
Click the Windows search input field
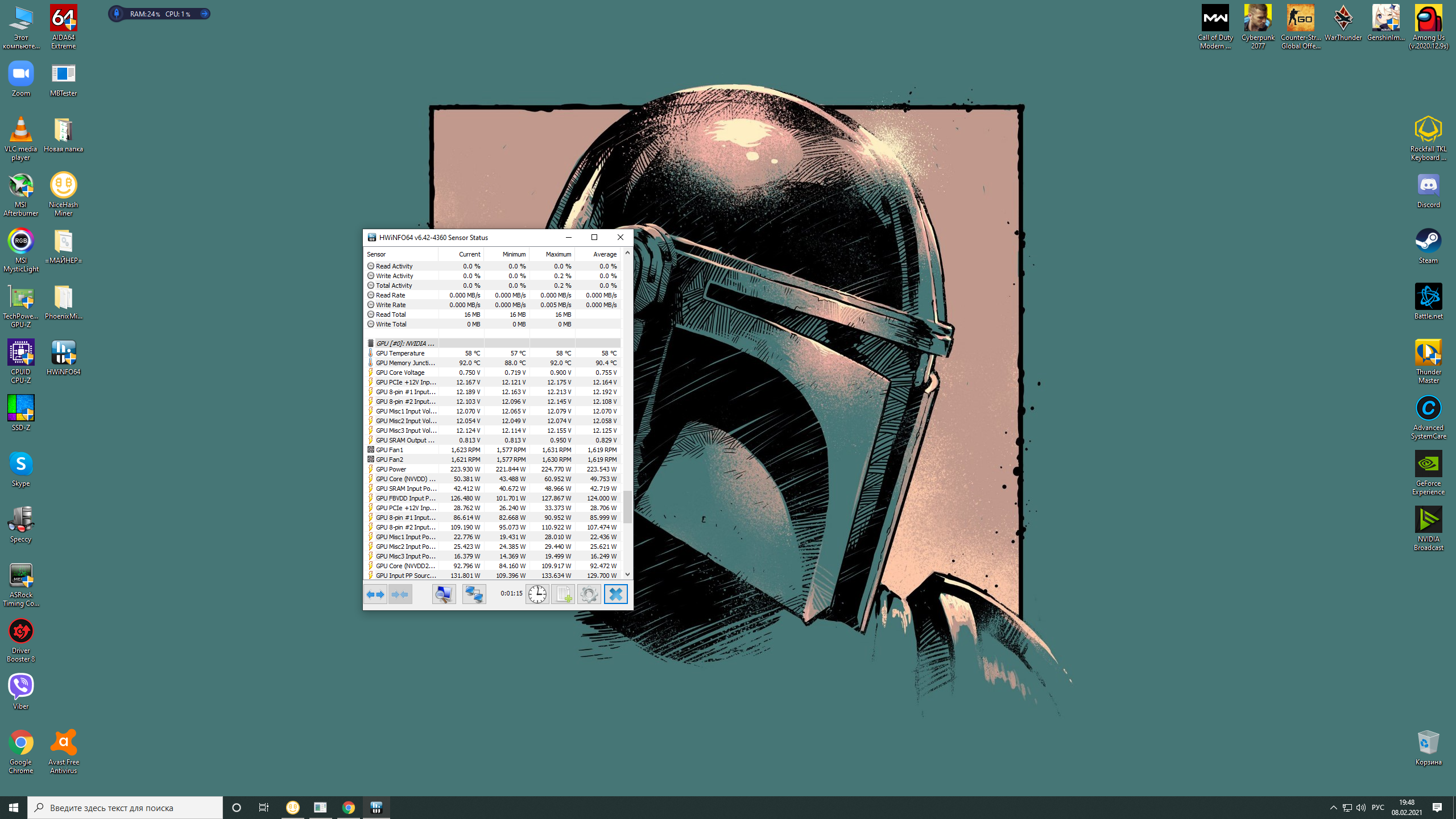click(x=125, y=808)
